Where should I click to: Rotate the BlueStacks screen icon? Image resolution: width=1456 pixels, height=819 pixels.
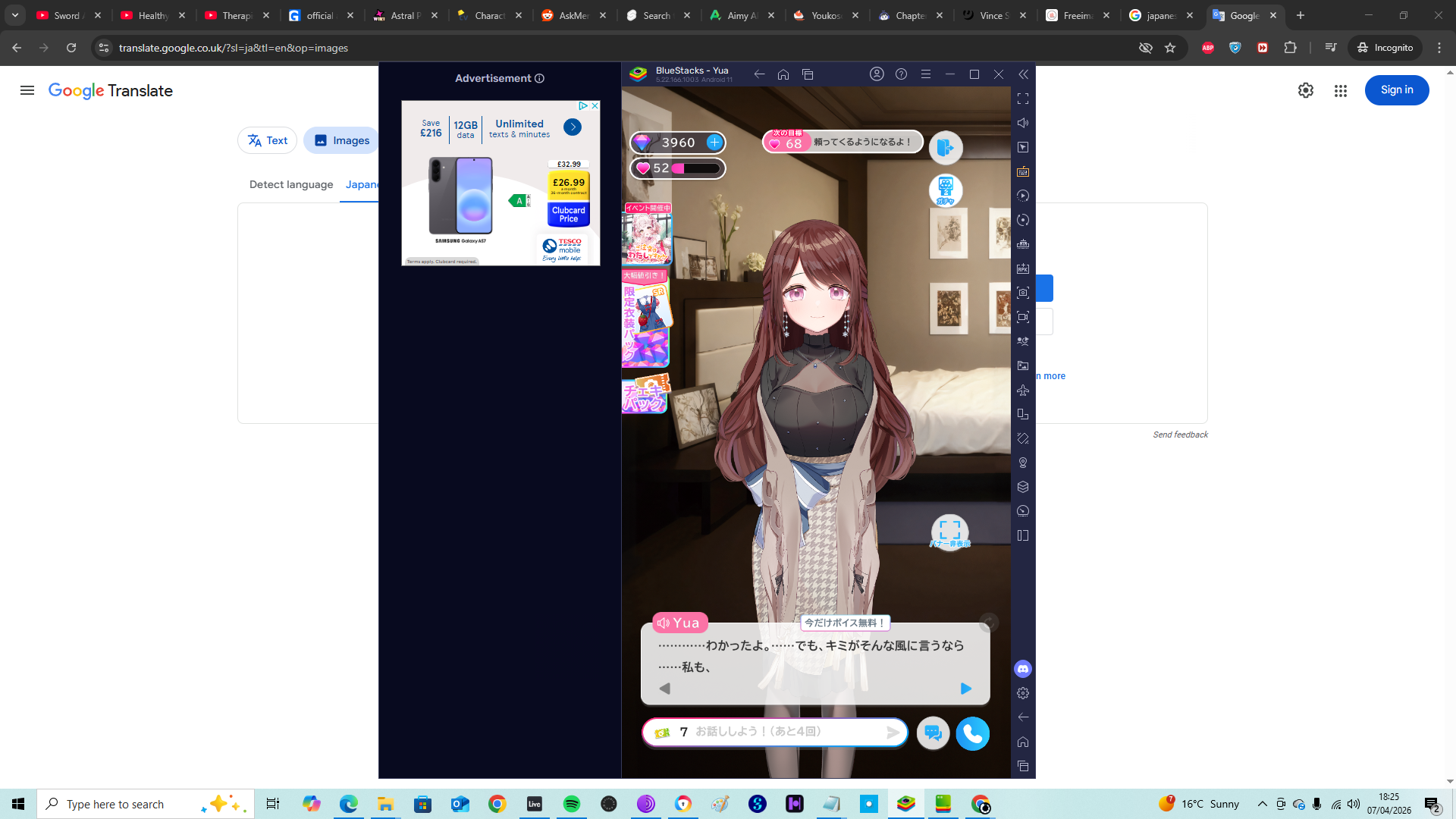1023,414
